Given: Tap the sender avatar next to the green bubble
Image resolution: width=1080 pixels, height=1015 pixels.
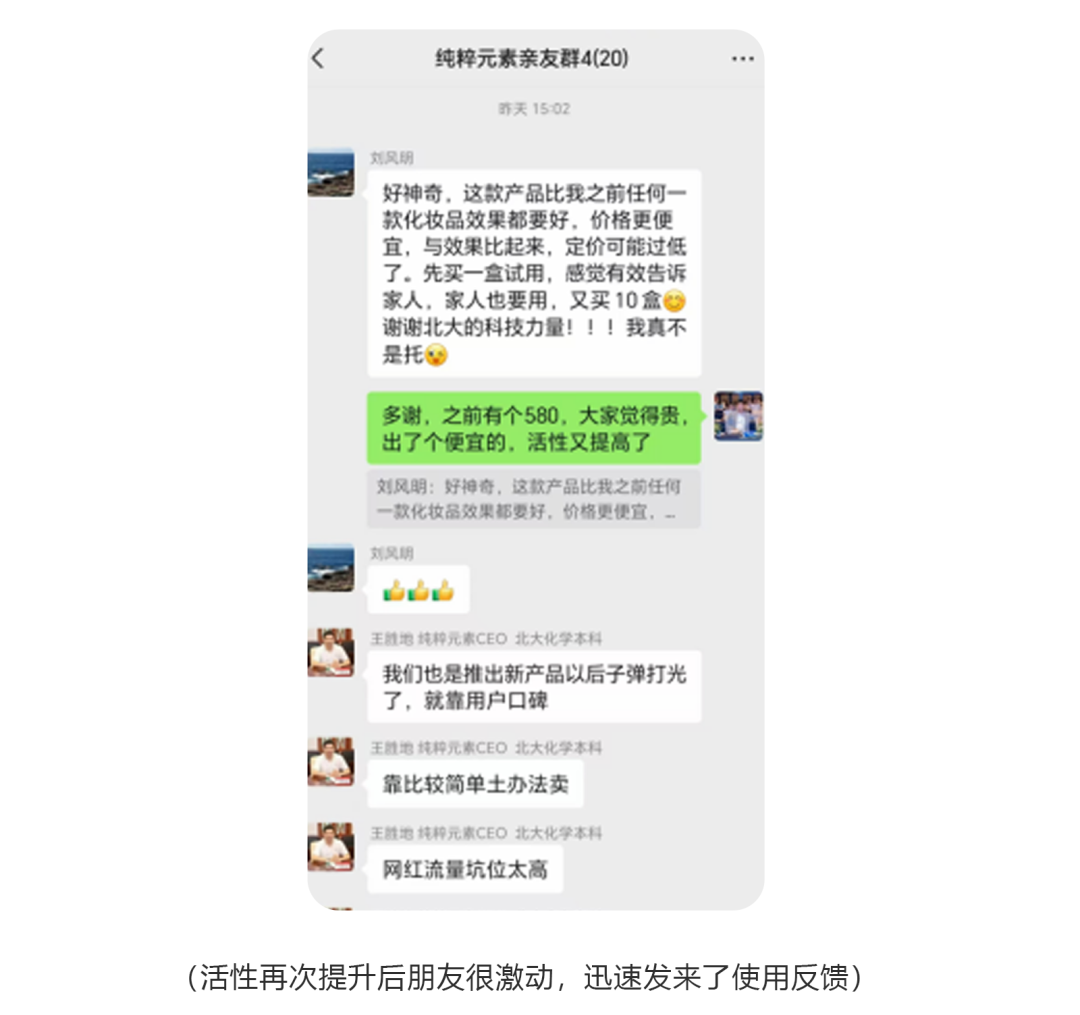Looking at the screenshot, I should pos(738,416).
